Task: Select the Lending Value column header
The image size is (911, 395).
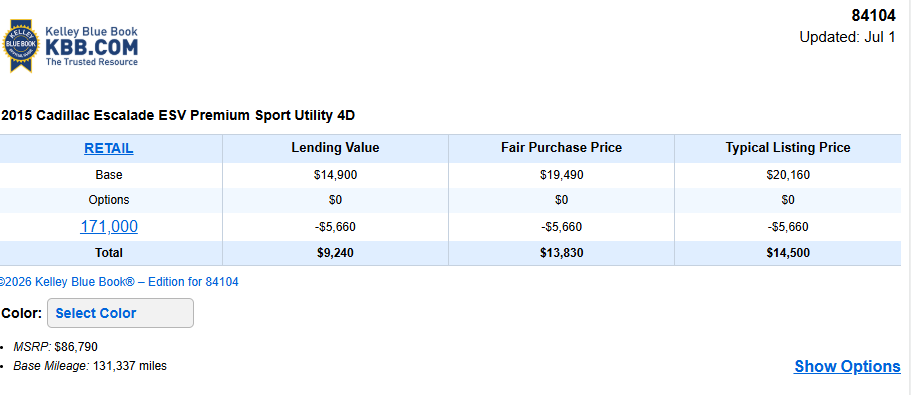Action: pos(335,148)
